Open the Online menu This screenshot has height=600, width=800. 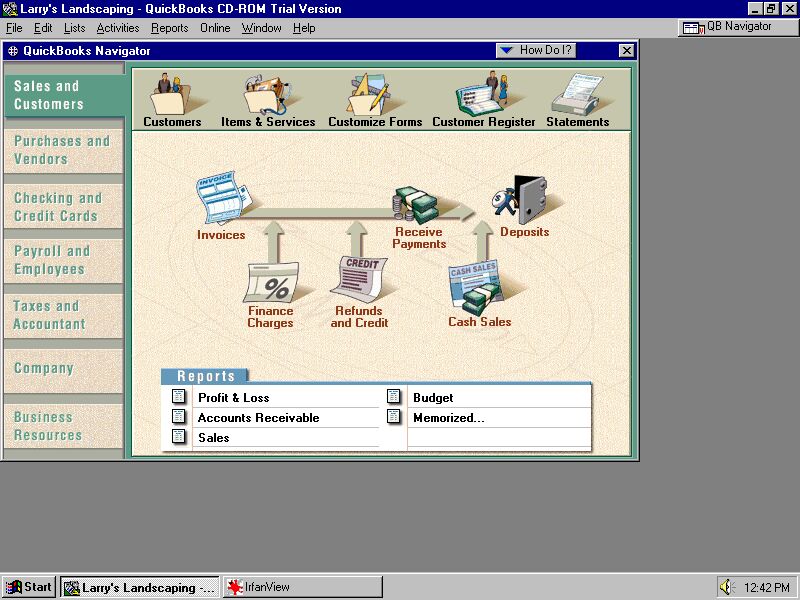pyautogui.click(x=215, y=28)
